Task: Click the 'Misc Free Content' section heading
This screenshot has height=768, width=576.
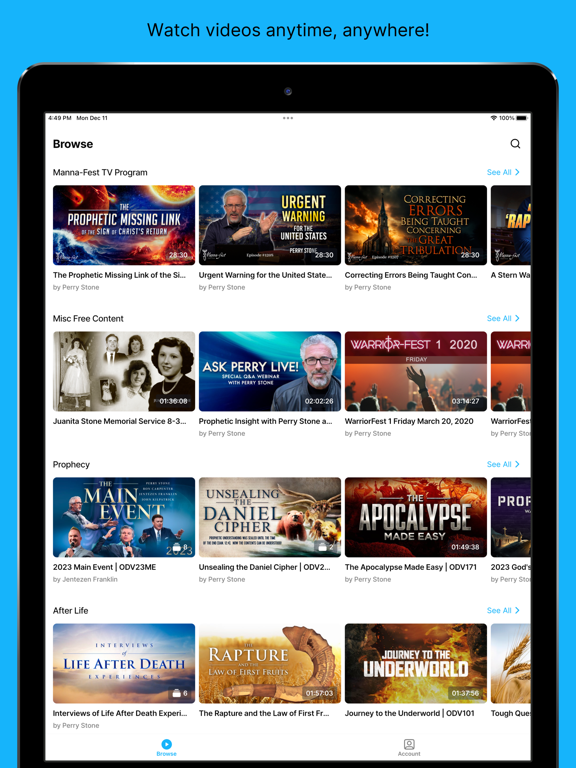Action: 88,318
